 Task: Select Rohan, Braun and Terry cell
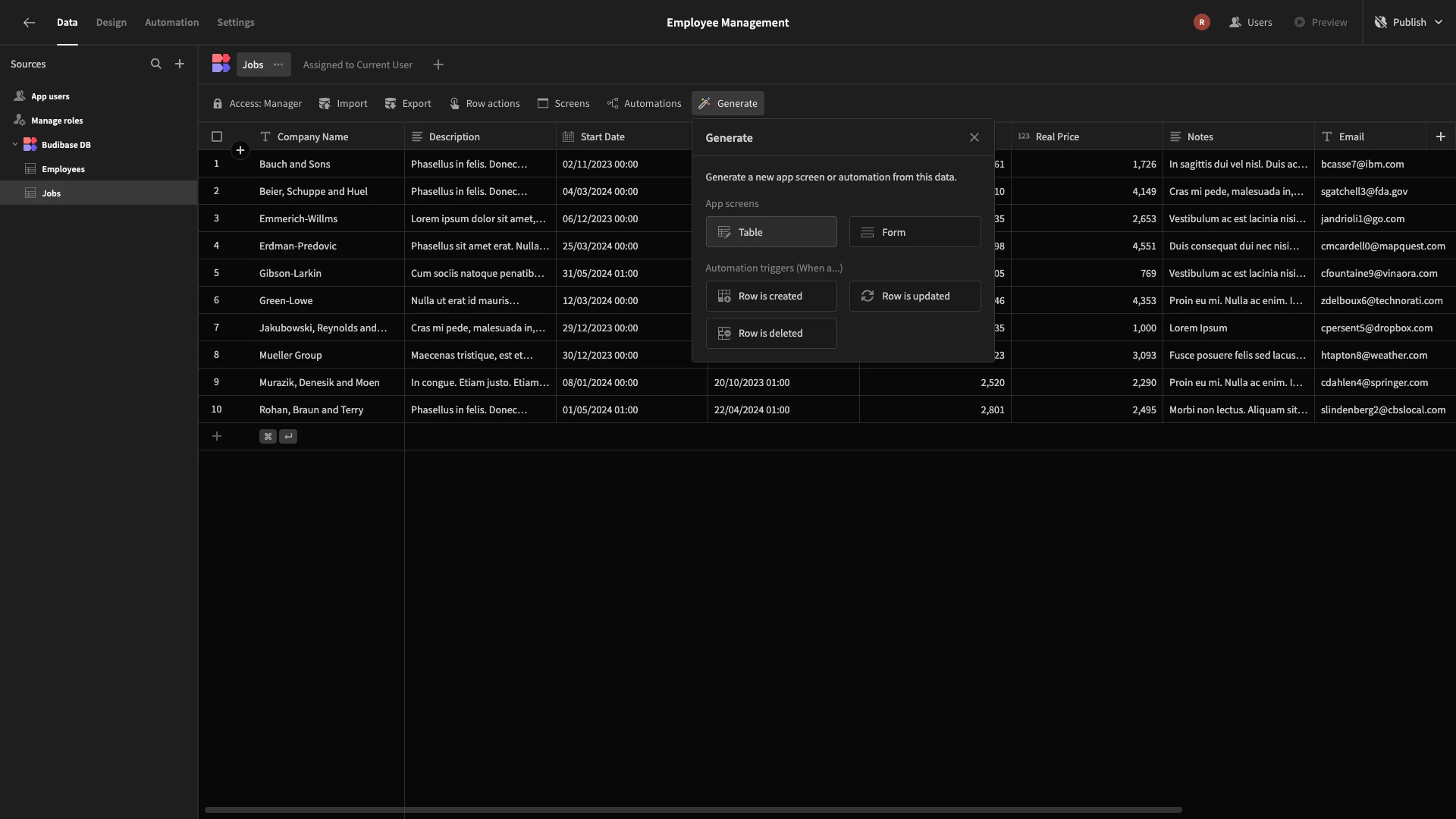328,409
